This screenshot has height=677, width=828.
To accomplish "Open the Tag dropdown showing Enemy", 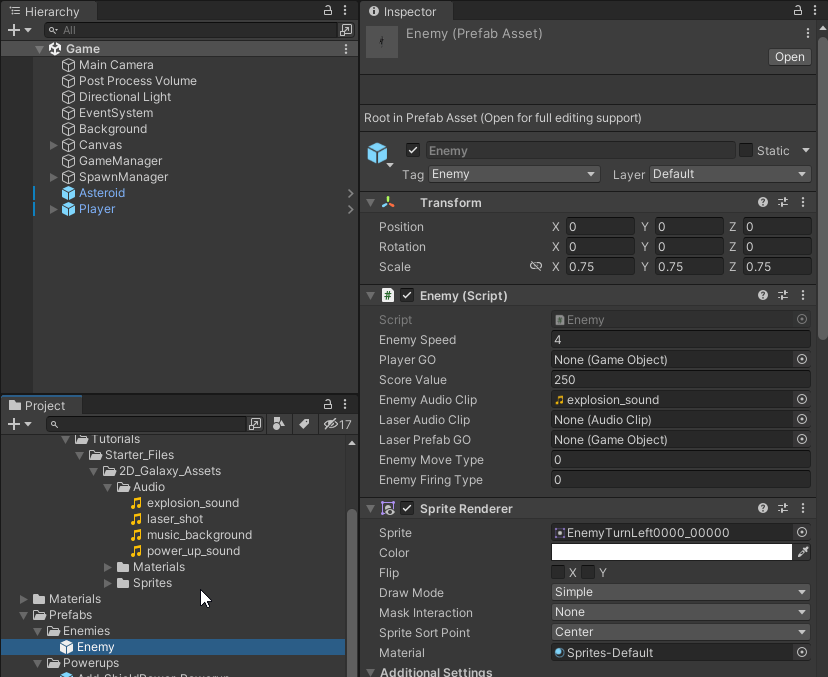I will pos(514,174).
